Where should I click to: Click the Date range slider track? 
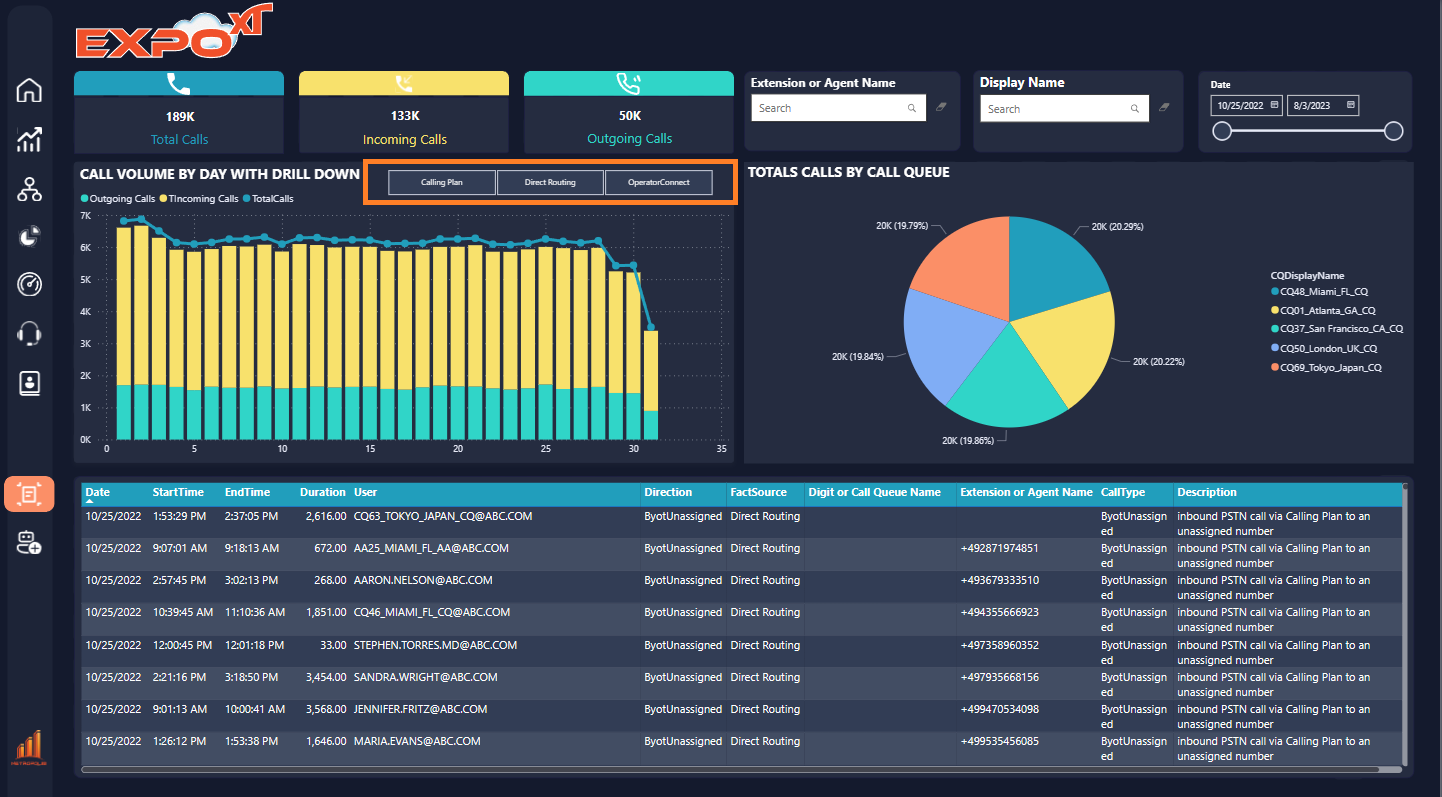(1307, 131)
